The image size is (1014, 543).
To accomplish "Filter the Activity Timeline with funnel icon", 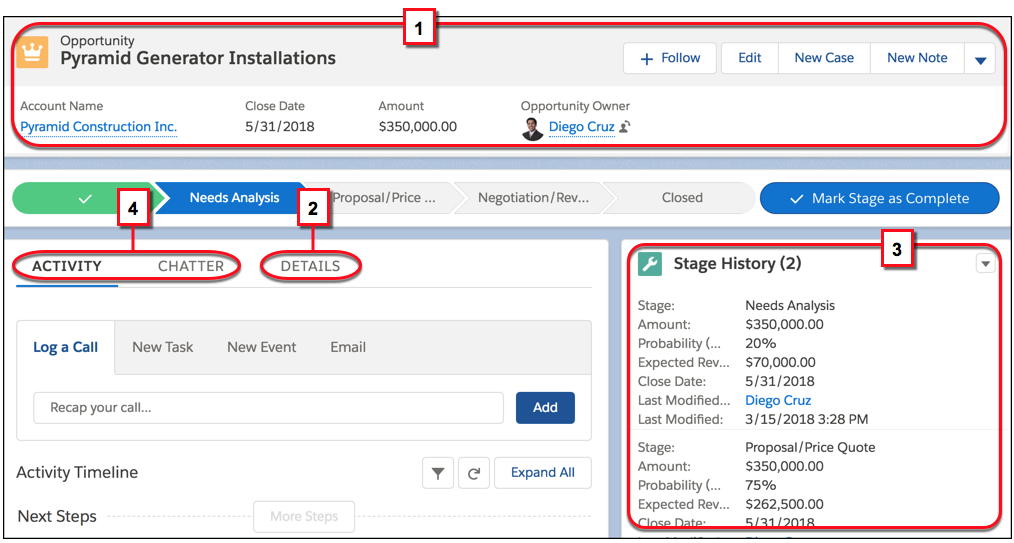I will pyautogui.click(x=438, y=473).
